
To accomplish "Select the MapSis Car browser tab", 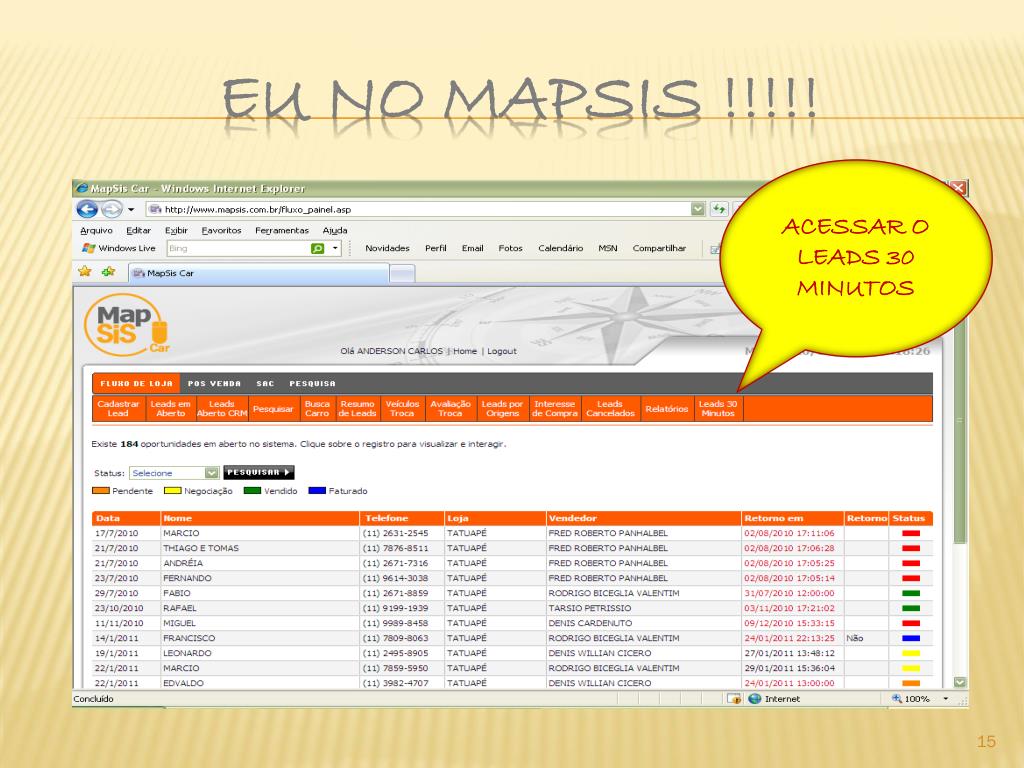I will pos(259,273).
